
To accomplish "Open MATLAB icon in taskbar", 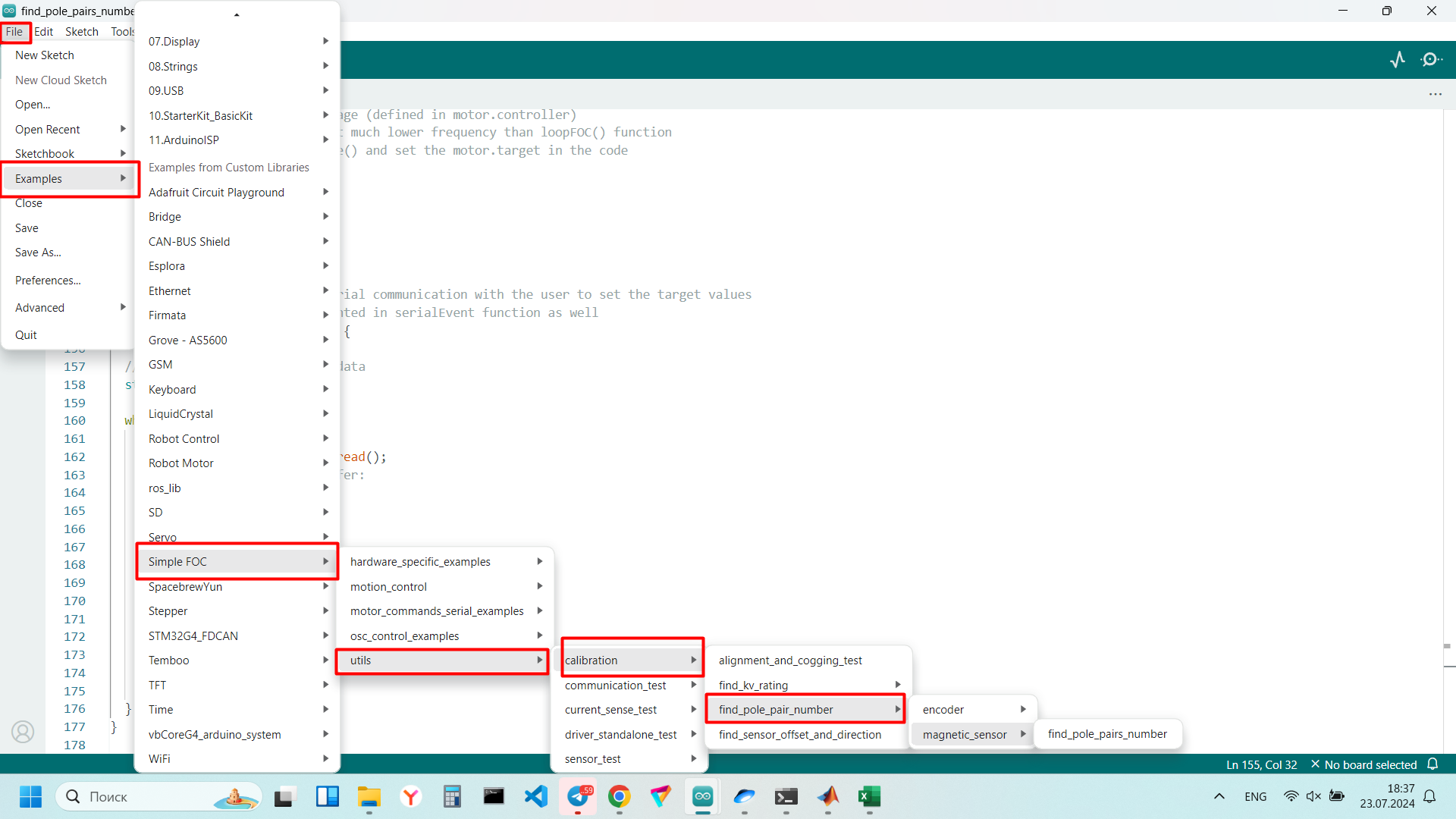I will pos(828,796).
